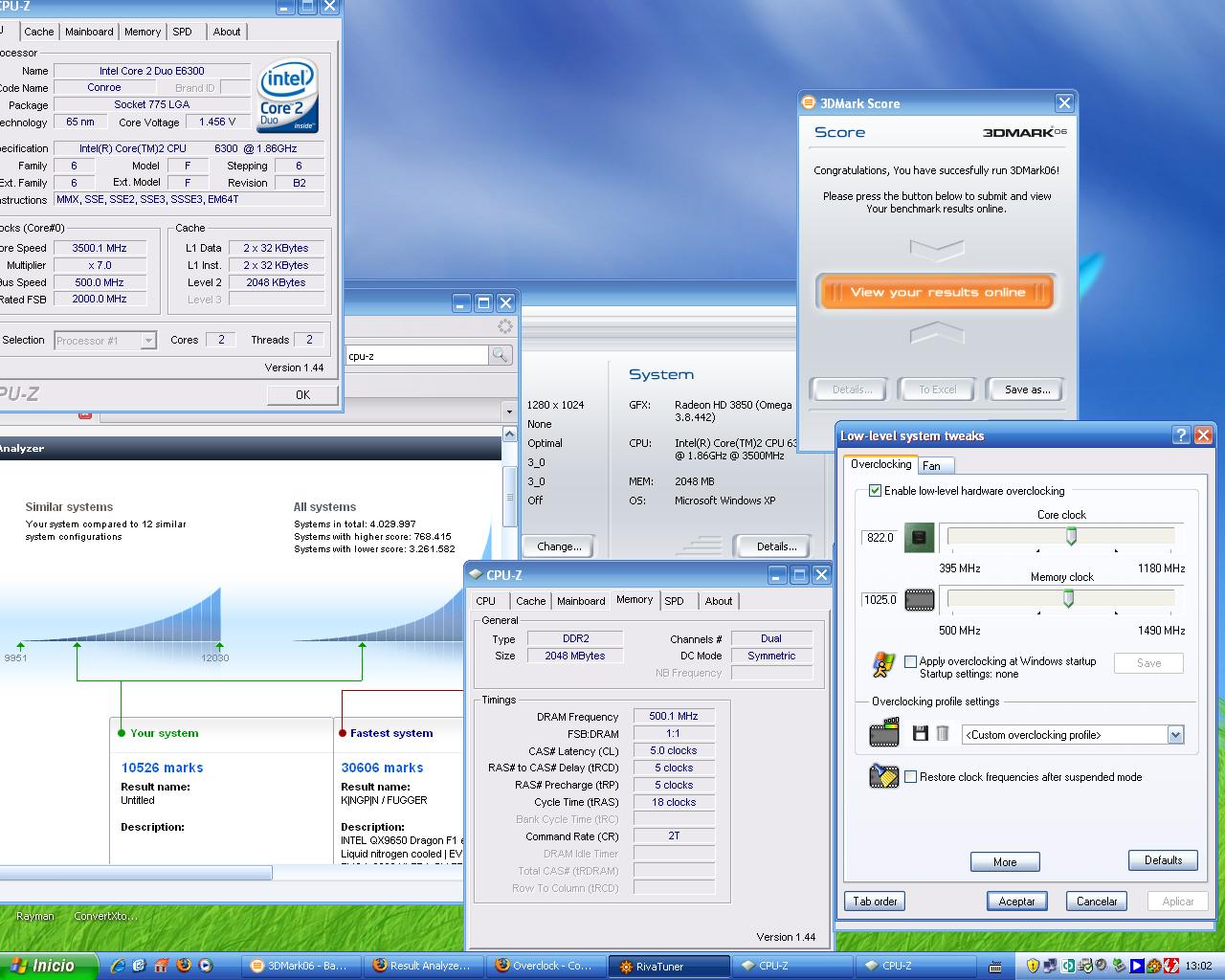Click the Defaults button
Viewport: 1225px width, 980px height.
[x=1163, y=860]
